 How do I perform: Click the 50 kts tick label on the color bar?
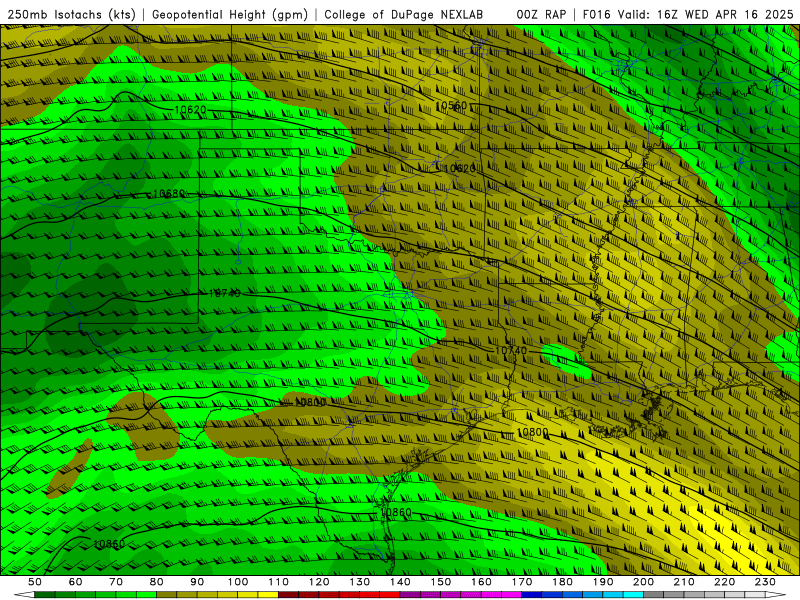35,582
